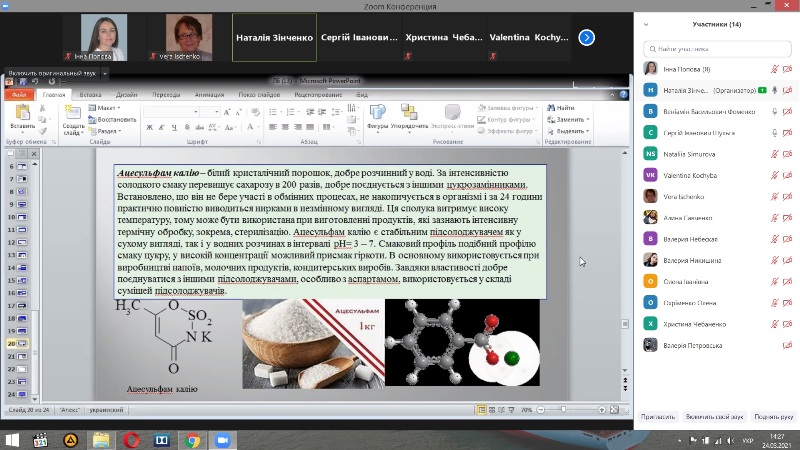Switch to the Вставка ribbon tab
The image size is (800, 450).
pyautogui.click(x=90, y=94)
